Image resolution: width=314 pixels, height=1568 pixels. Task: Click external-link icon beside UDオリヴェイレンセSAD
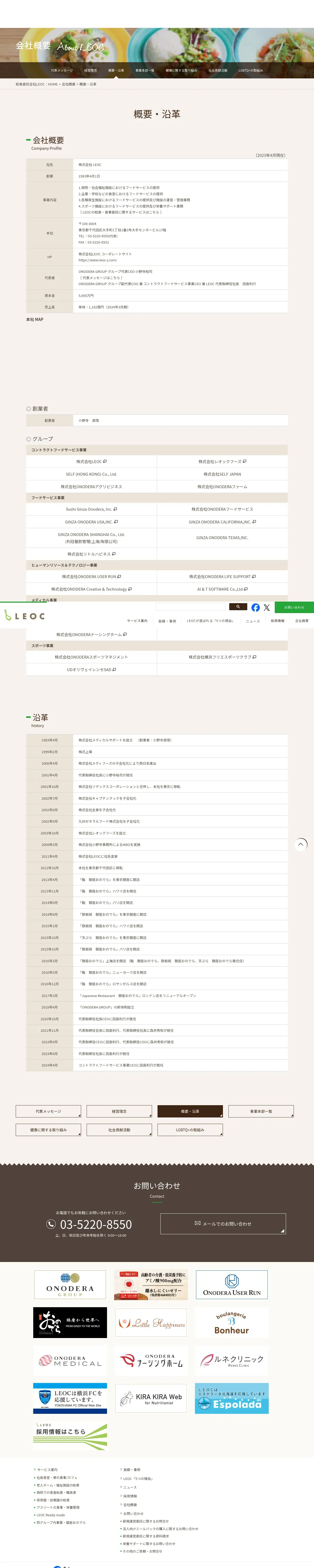pos(114,670)
